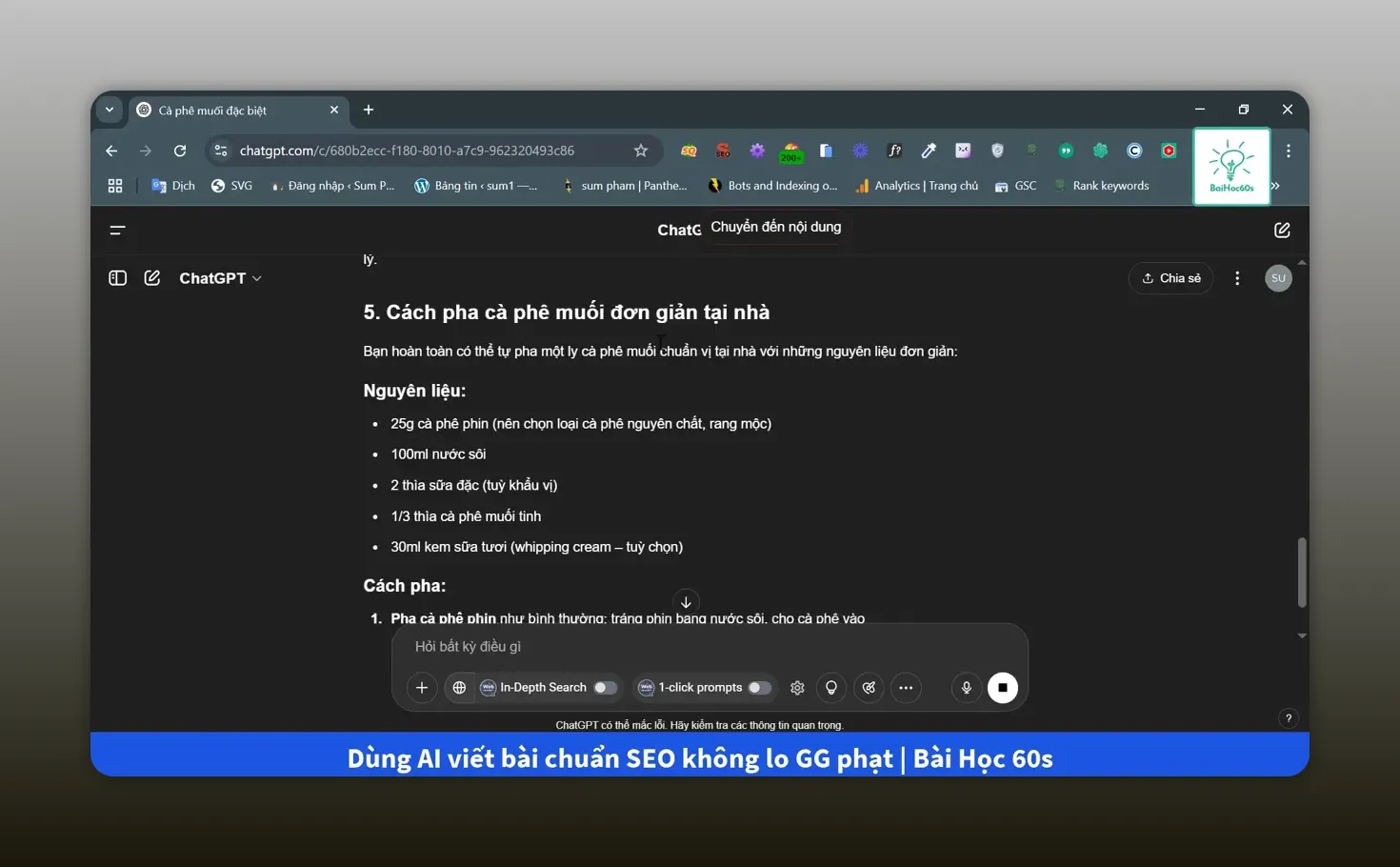Open the GSC bookmark

tap(1015, 186)
